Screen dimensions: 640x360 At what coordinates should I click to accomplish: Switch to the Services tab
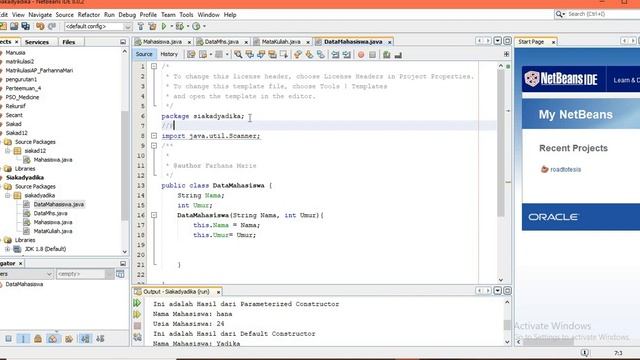coord(37,42)
